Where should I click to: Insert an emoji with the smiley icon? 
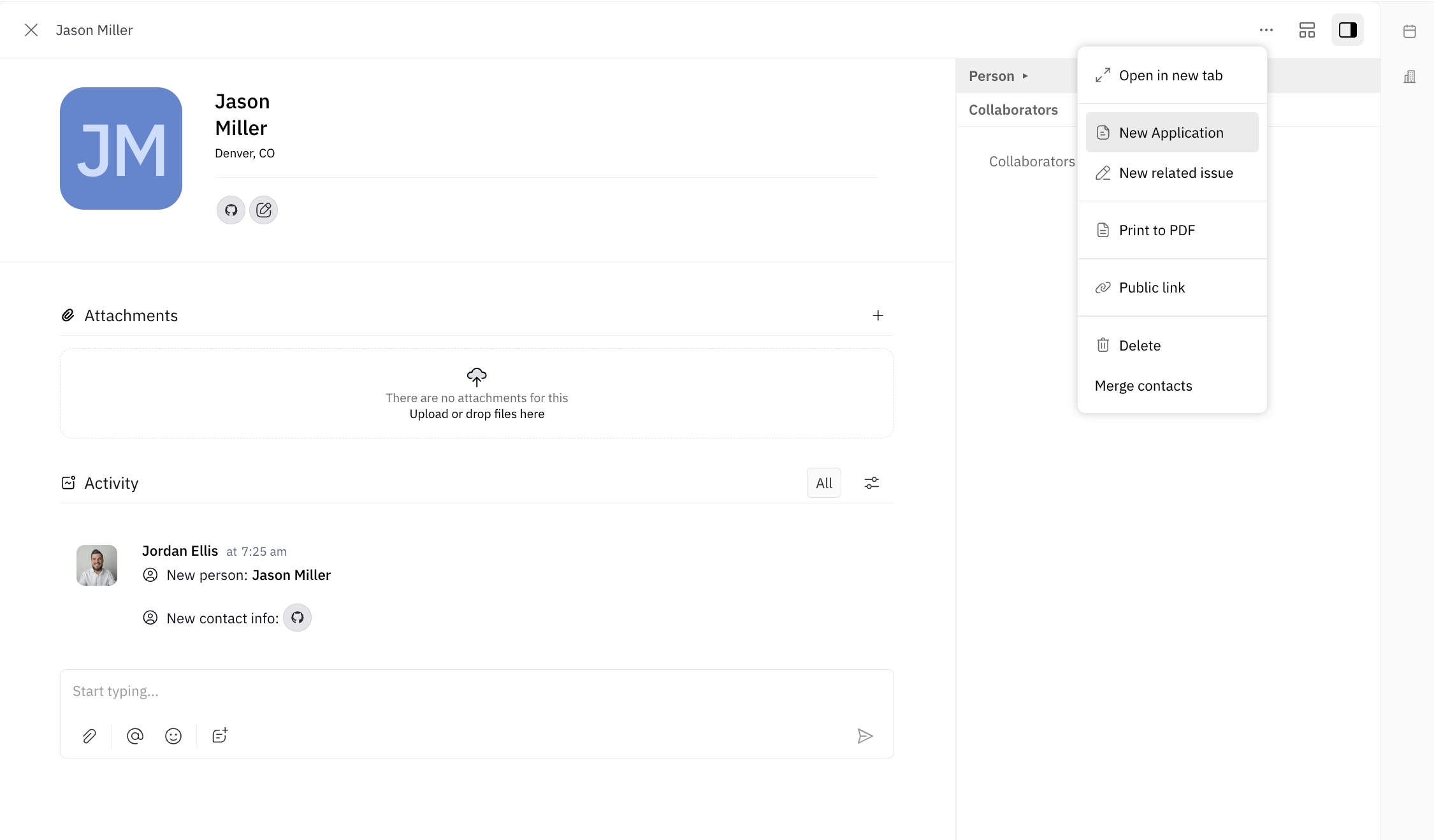(x=173, y=735)
